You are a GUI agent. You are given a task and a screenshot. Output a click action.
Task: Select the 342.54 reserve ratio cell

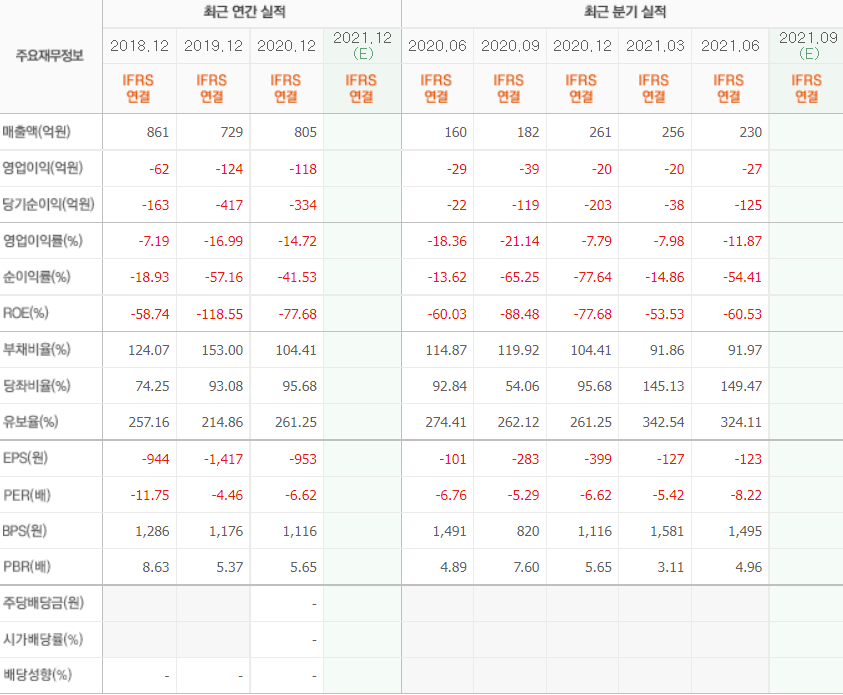click(664, 422)
